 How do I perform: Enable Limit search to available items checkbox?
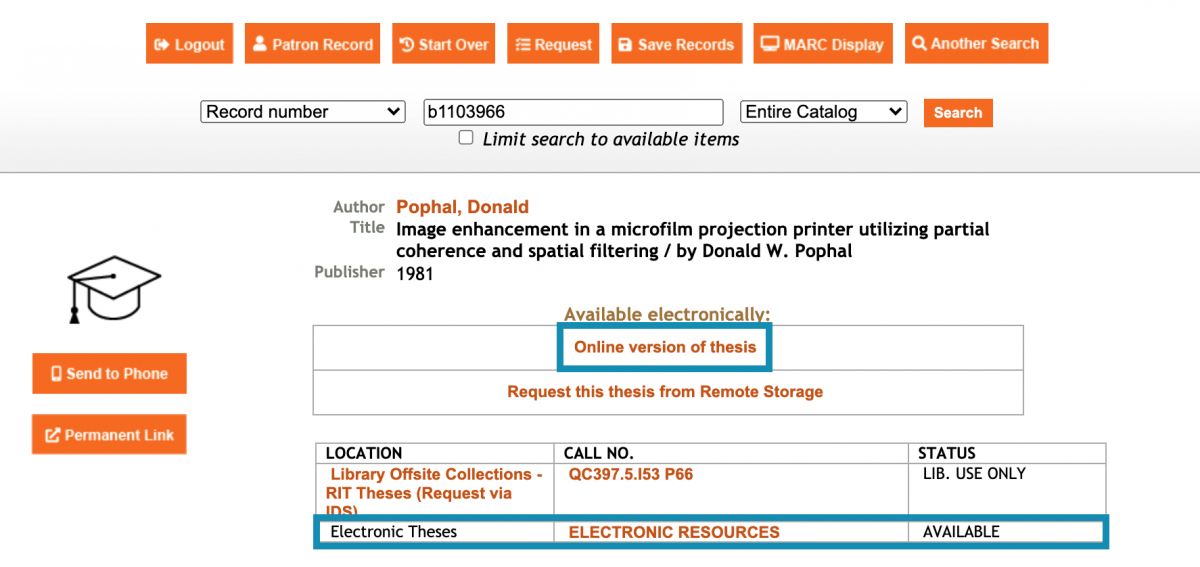click(466, 138)
